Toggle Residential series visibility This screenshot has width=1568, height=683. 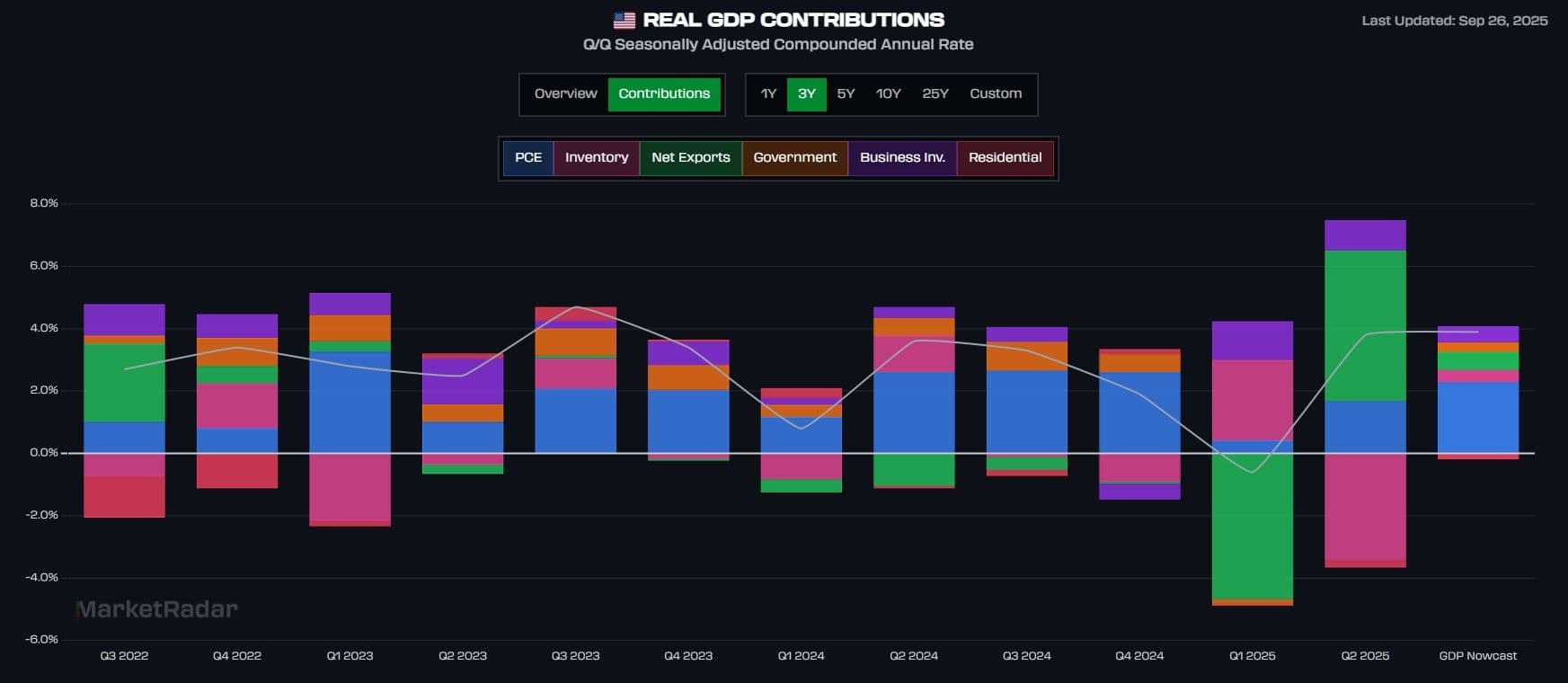pos(1005,158)
